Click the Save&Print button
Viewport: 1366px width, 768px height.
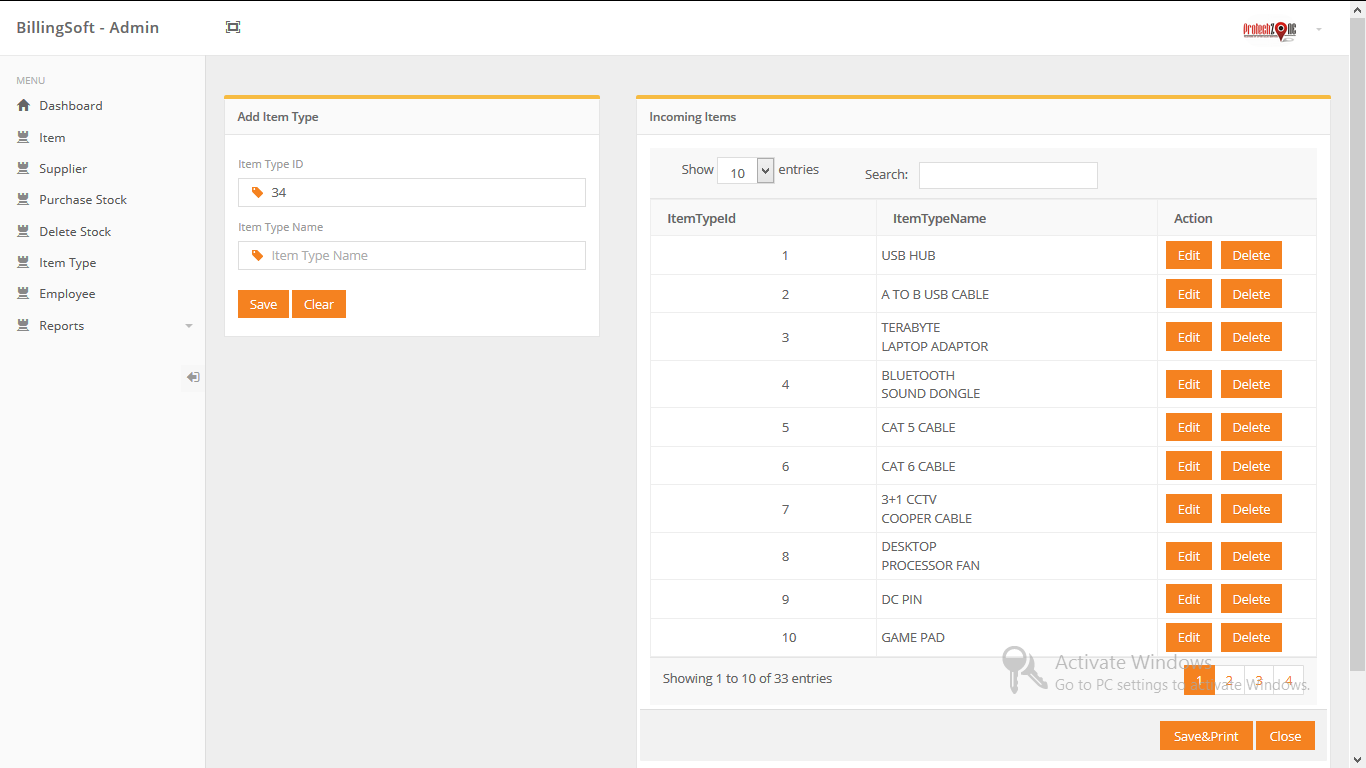click(1206, 736)
